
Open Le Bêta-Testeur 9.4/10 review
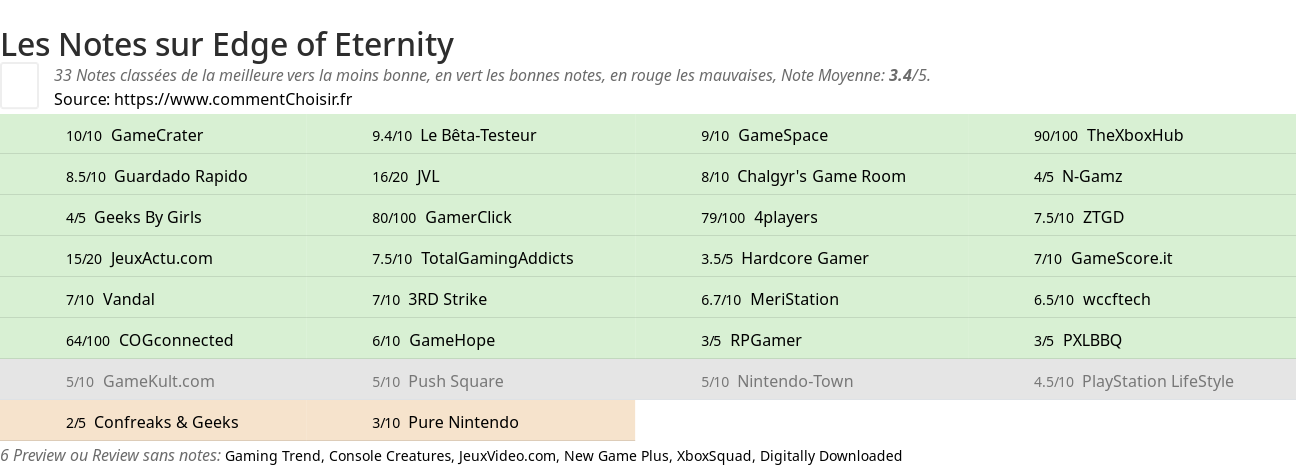454,135
